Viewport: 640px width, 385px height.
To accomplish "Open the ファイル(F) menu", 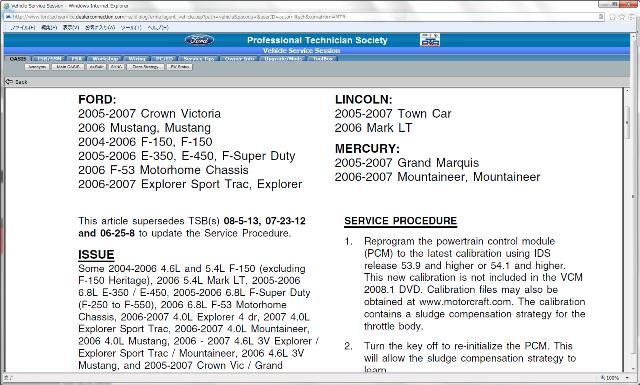I will (23, 27).
